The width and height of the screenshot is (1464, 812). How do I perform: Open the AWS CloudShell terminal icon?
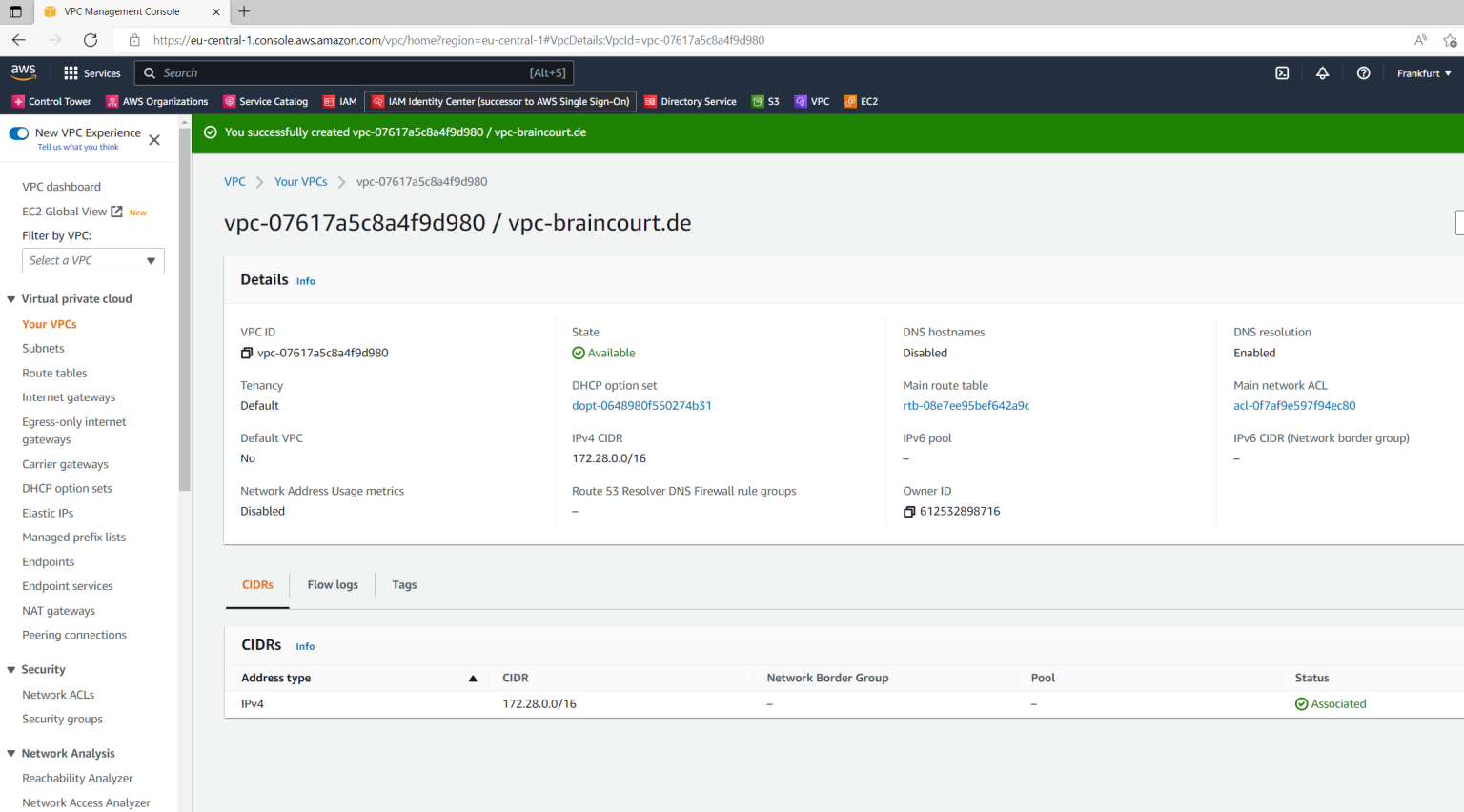[1282, 72]
